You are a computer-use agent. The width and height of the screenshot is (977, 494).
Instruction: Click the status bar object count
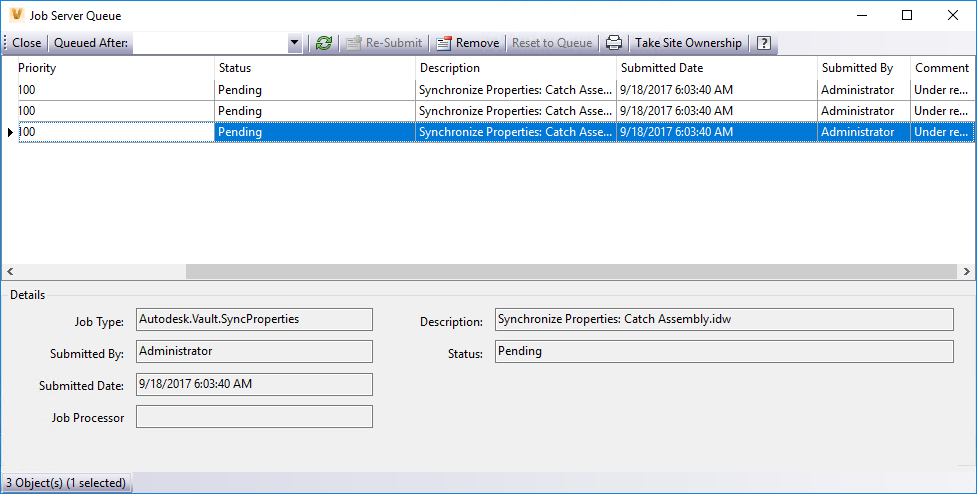(66, 483)
